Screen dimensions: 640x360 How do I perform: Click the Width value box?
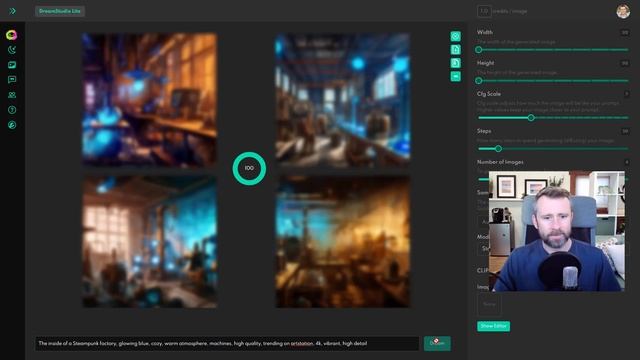624,33
